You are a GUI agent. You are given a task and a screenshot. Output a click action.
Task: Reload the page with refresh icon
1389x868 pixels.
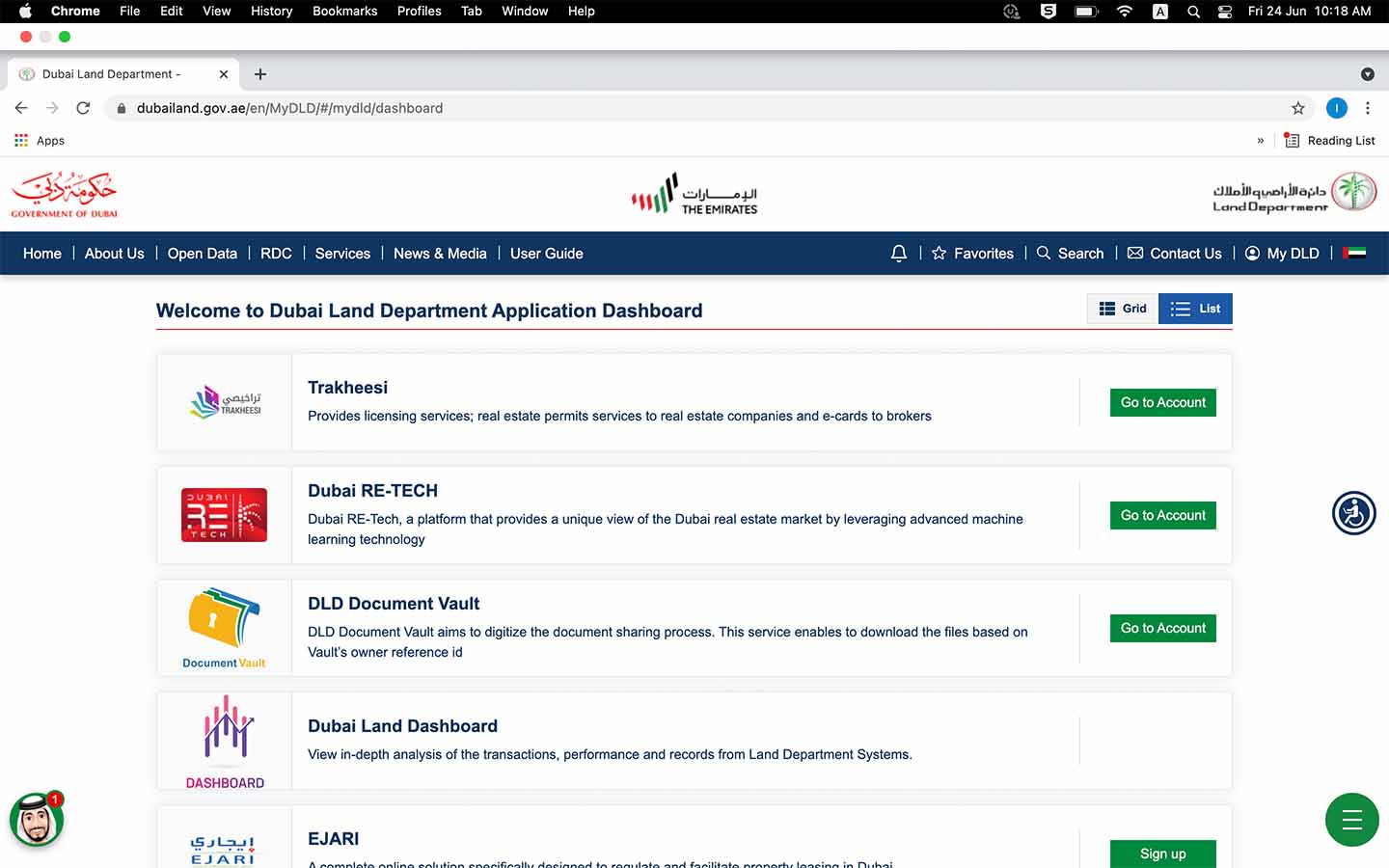83,108
